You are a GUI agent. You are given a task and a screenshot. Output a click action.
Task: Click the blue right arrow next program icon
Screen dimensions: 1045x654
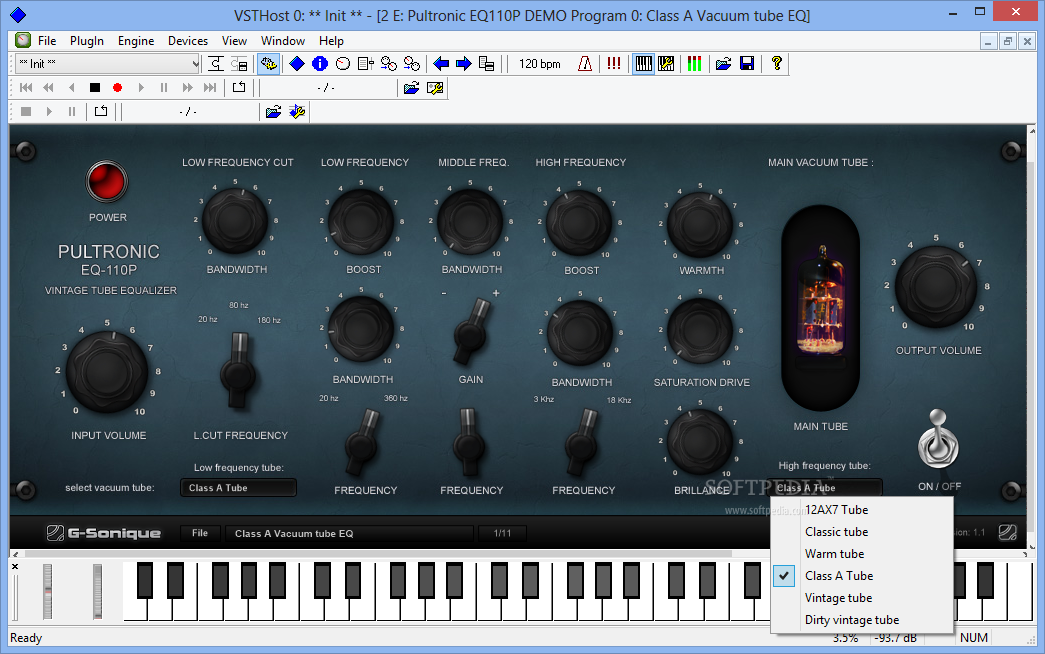point(464,64)
